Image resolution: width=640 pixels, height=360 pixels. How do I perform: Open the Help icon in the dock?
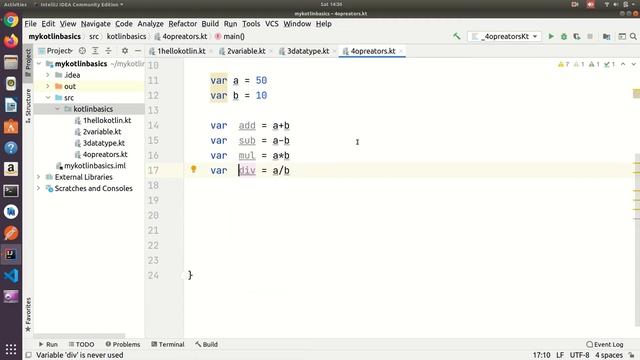(x=11, y=148)
